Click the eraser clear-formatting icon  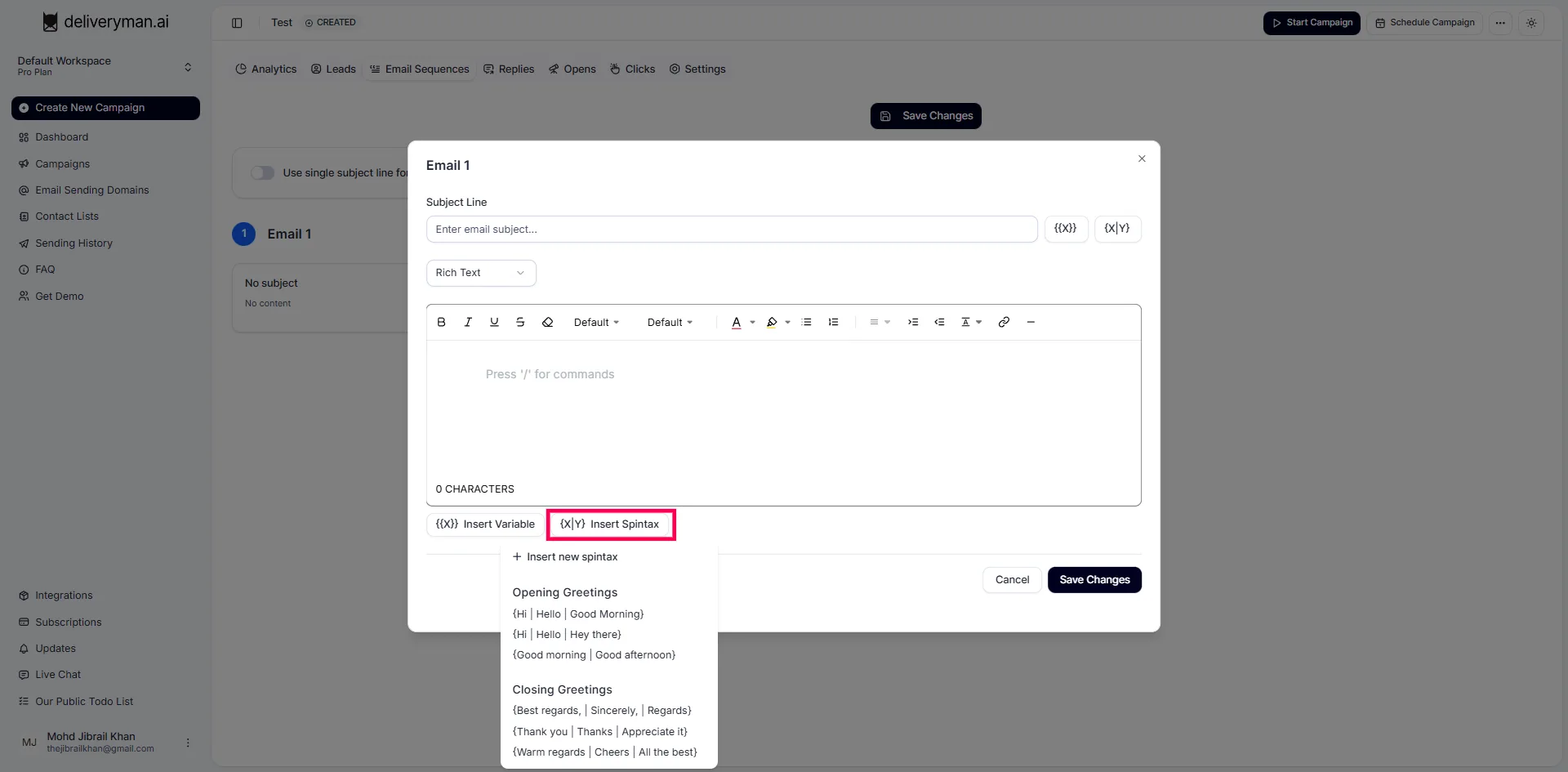coord(548,323)
